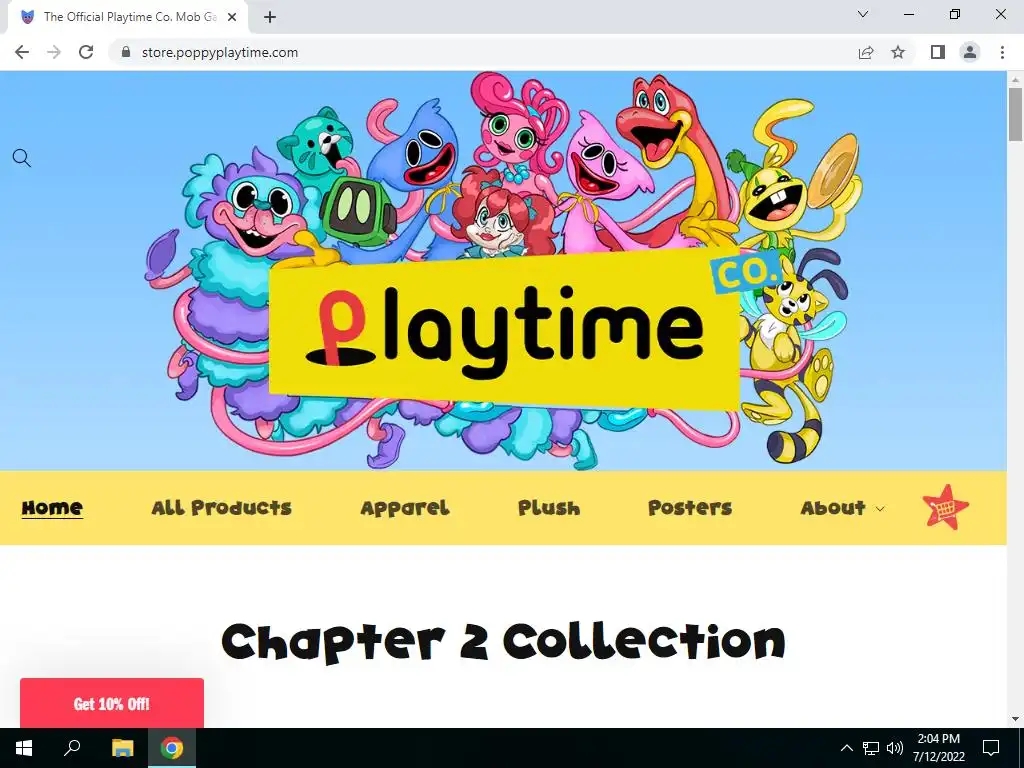This screenshot has width=1024, height=768.
Task: Close the Playtime Co. browser tab
Action: tap(232, 17)
